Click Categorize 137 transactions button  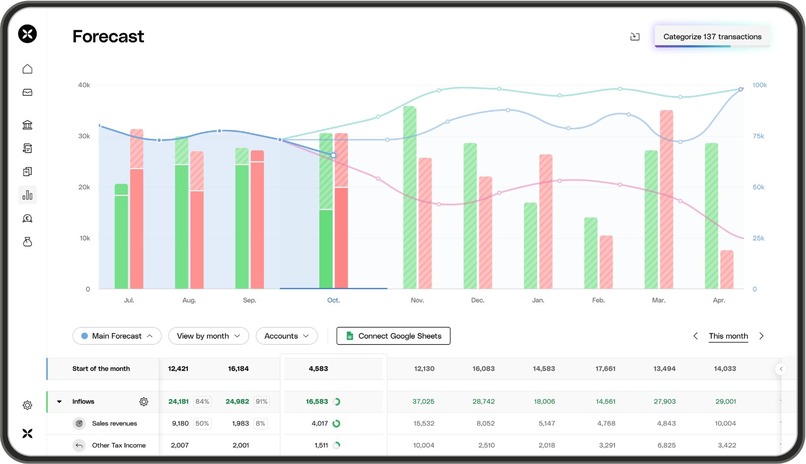[x=712, y=36]
